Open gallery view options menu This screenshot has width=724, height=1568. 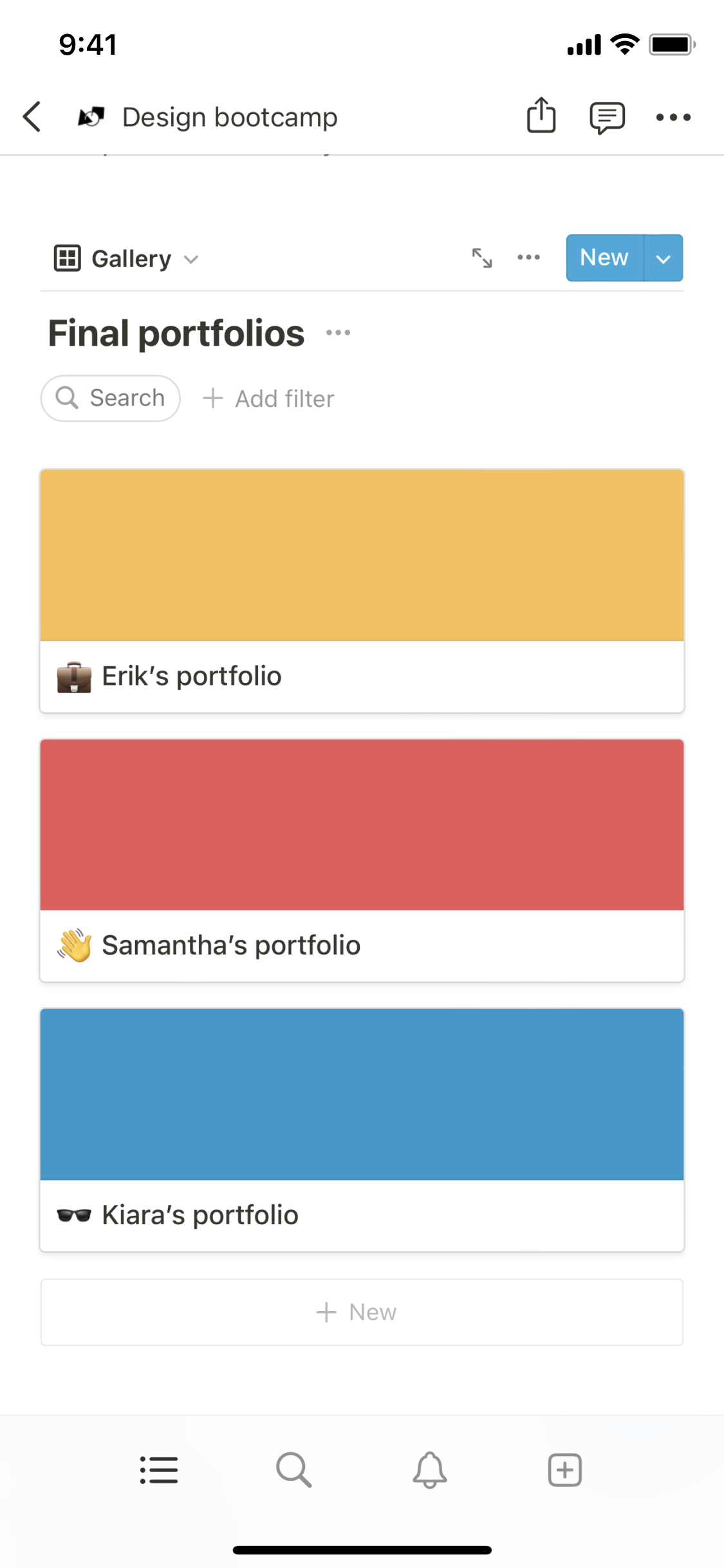pos(528,257)
